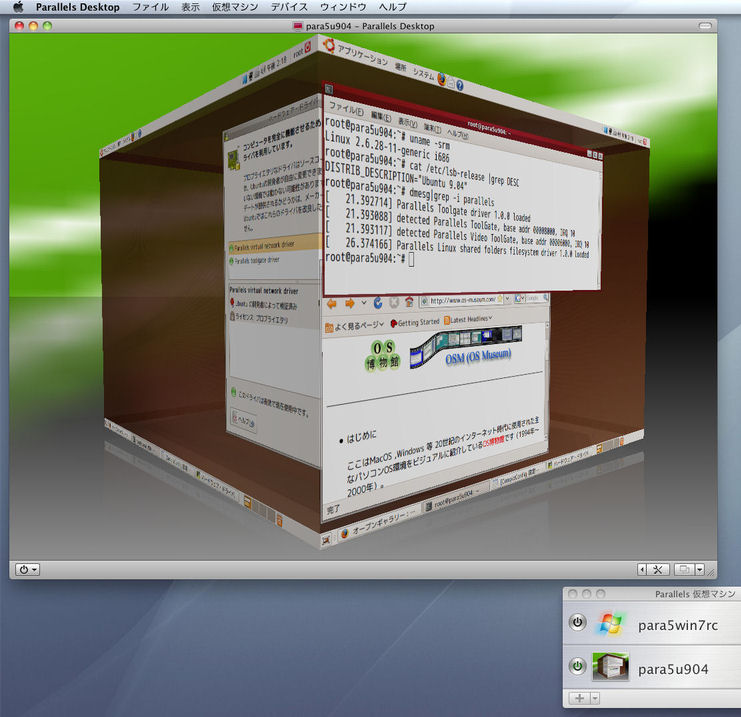
Task: Click the blue help icon in Ubuntu panel
Action: click(459, 85)
